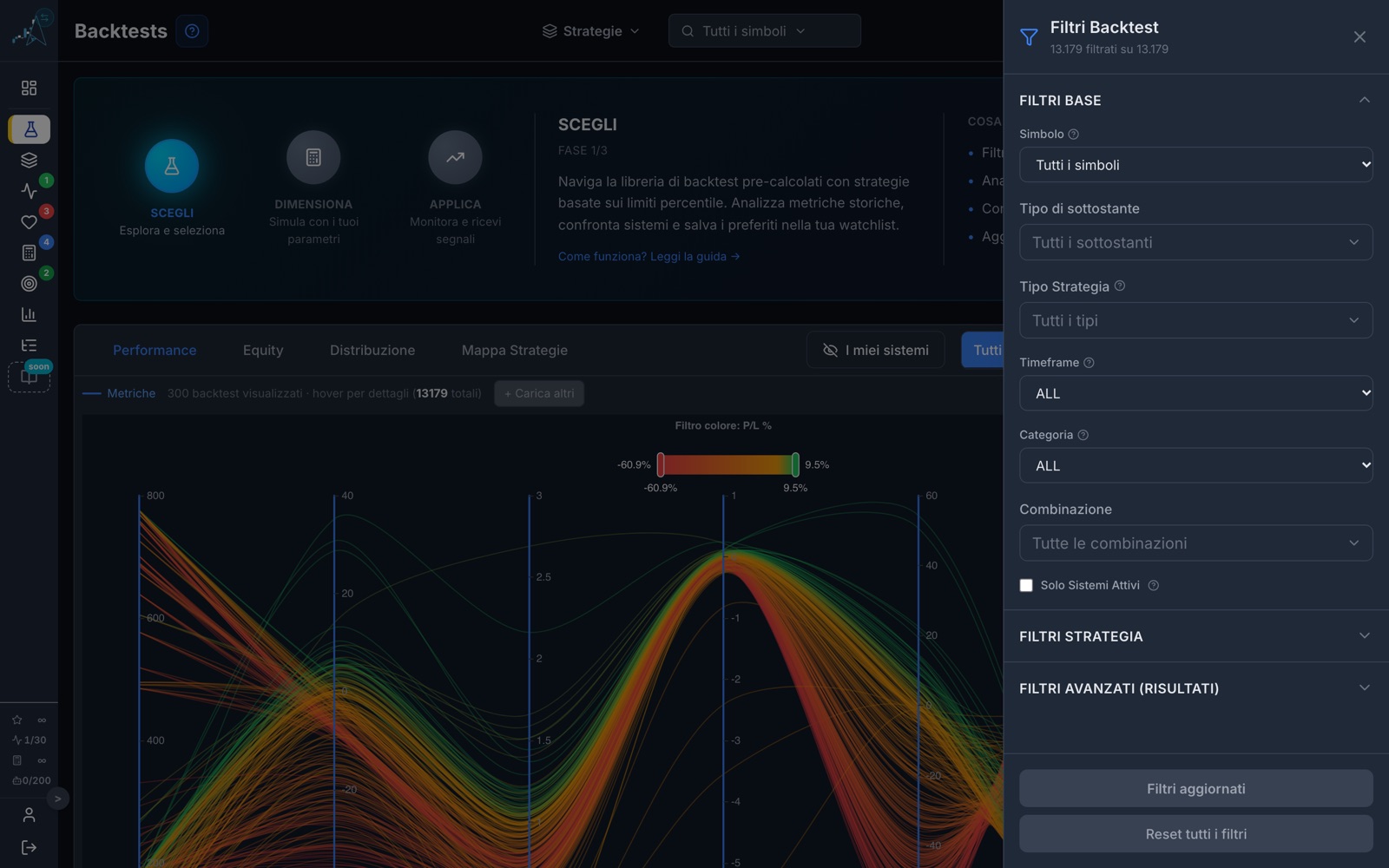Click the logout icon at sidebar bottom
The width and height of the screenshot is (1389, 868).
[29, 847]
